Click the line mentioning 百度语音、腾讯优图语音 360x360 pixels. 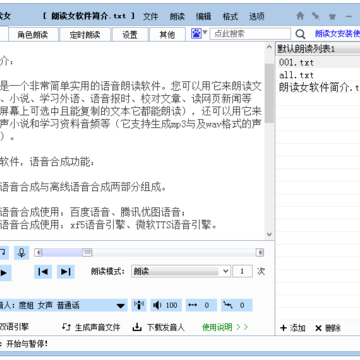(92, 212)
